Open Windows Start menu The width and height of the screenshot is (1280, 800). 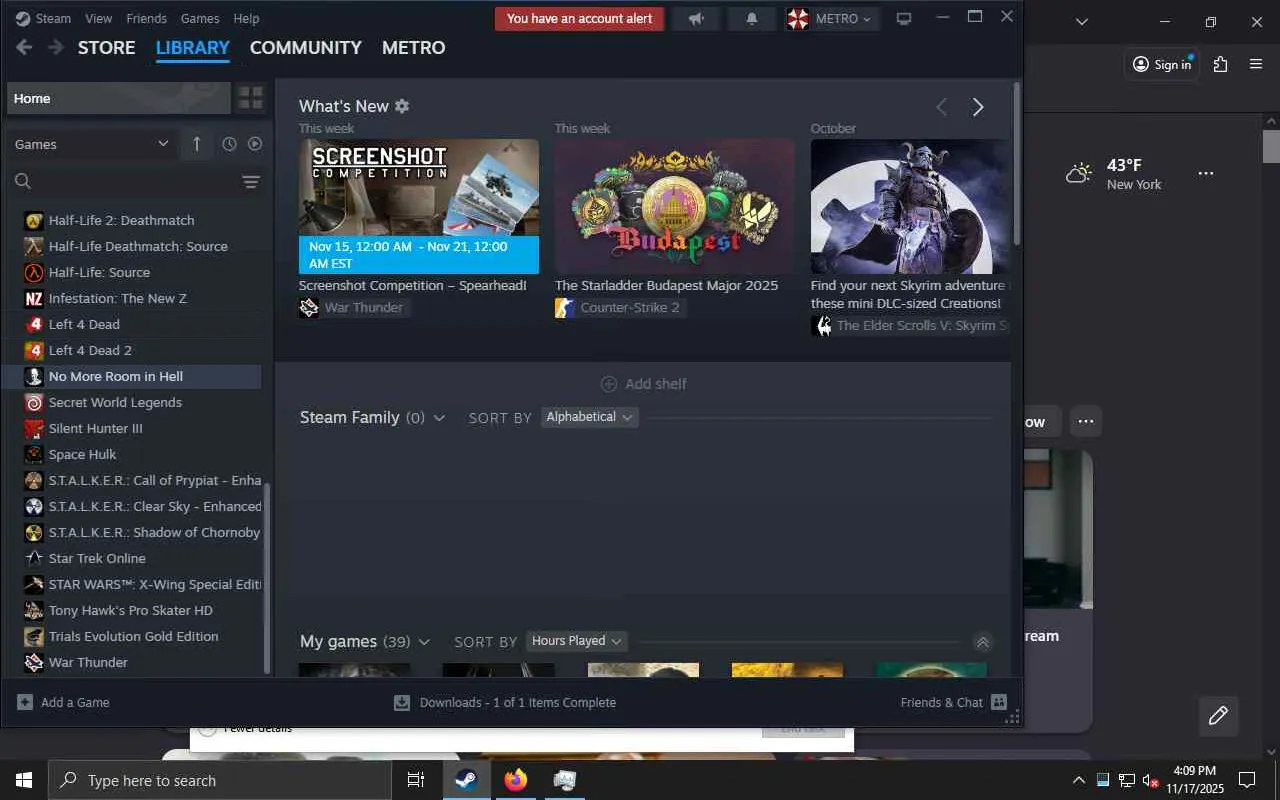pos(24,780)
